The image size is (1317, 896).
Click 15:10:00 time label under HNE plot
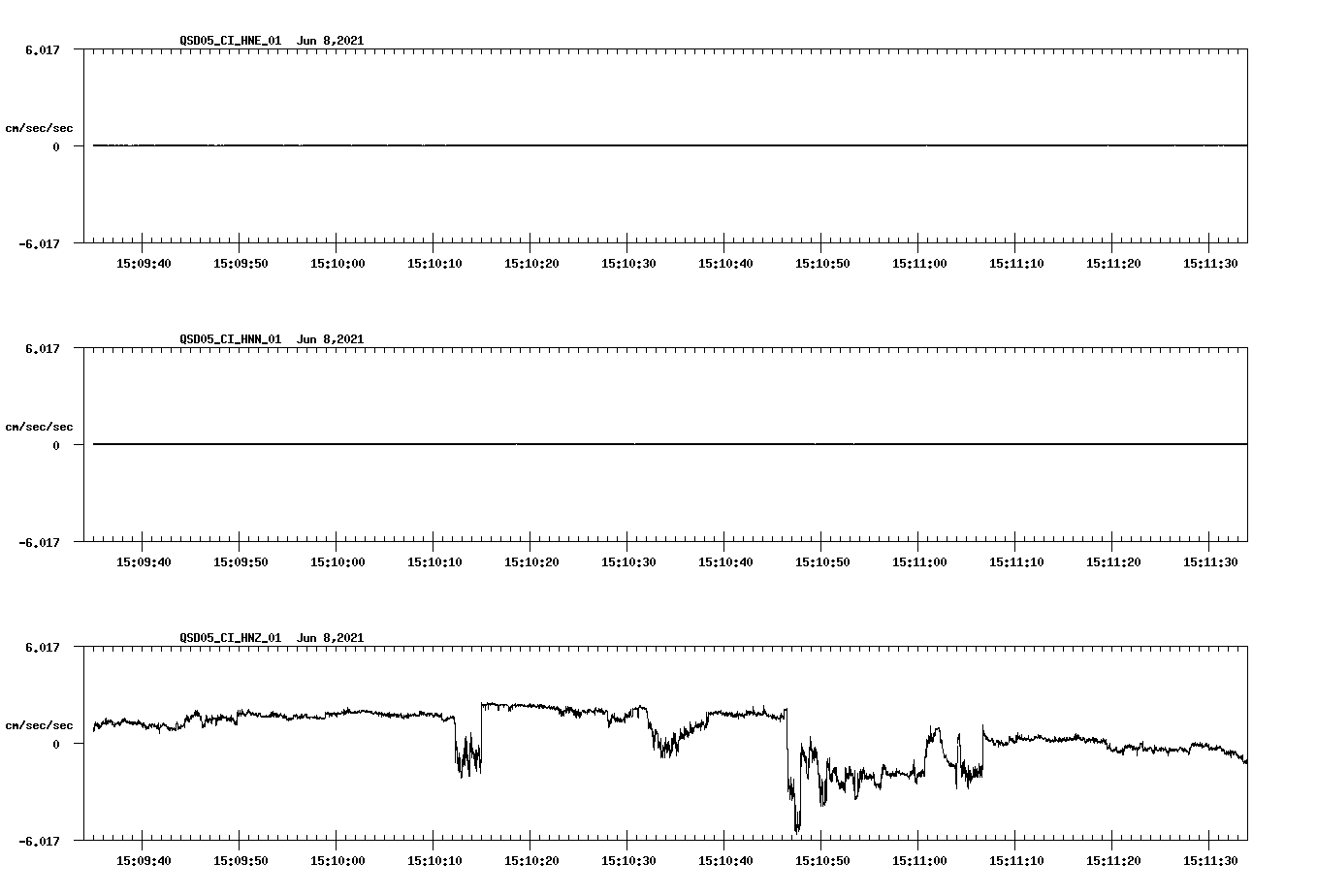point(337,264)
